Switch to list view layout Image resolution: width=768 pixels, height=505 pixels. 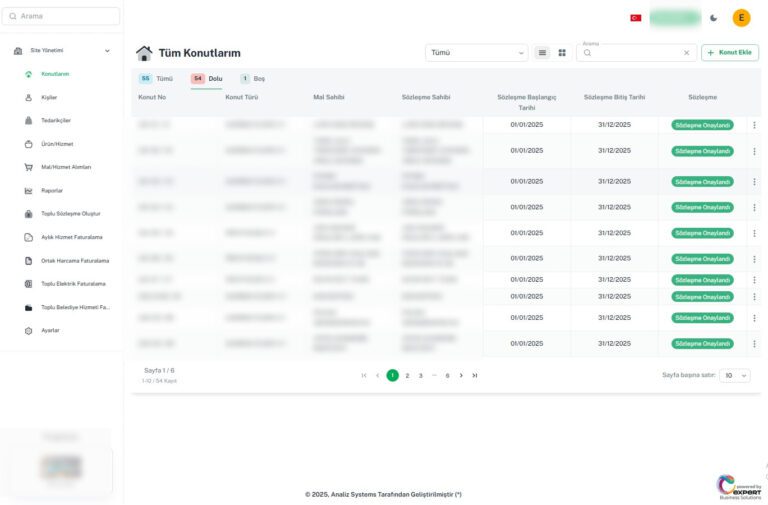point(542,53)
